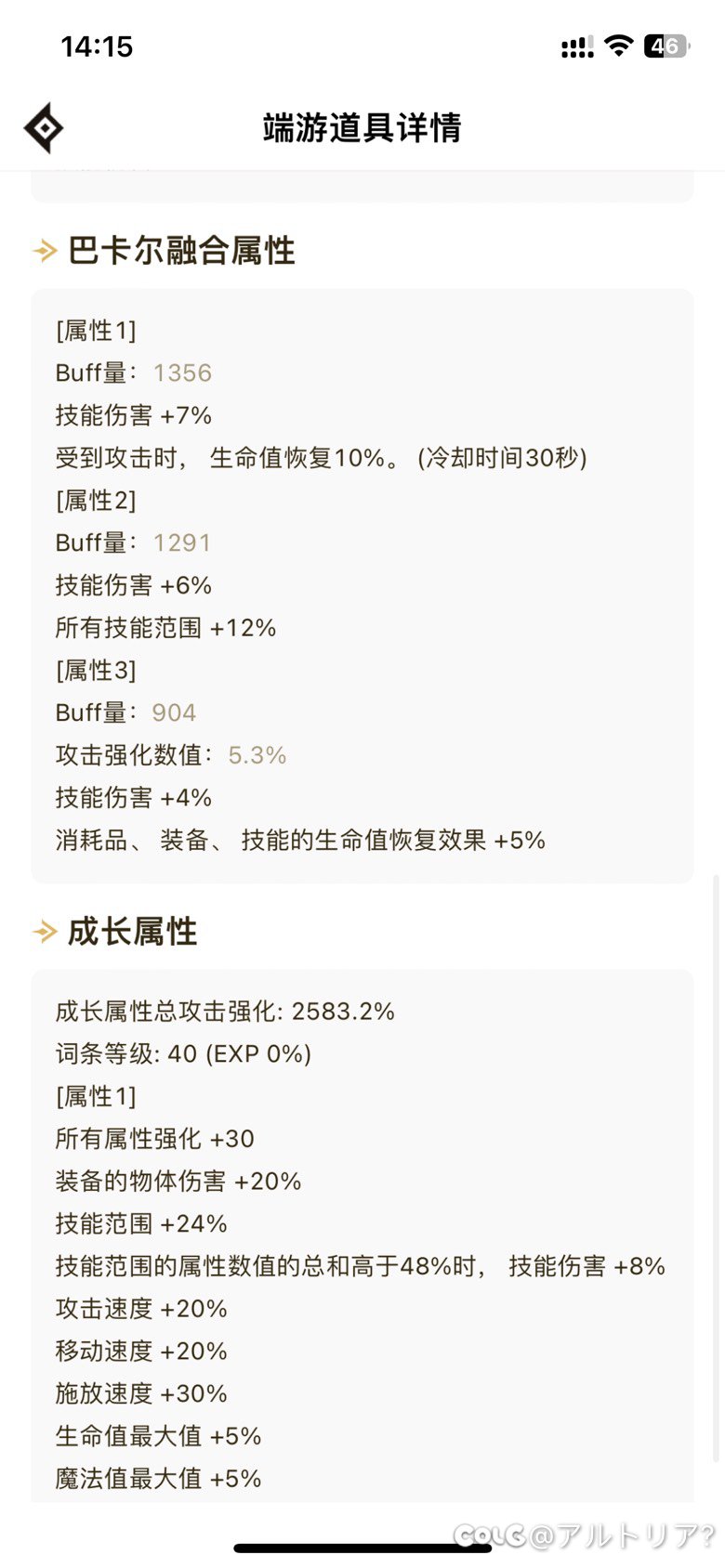Click the vertical scrollbar on right edge
The height and width of the screenshot is (1568, 725).
[x=715, y=1169]
